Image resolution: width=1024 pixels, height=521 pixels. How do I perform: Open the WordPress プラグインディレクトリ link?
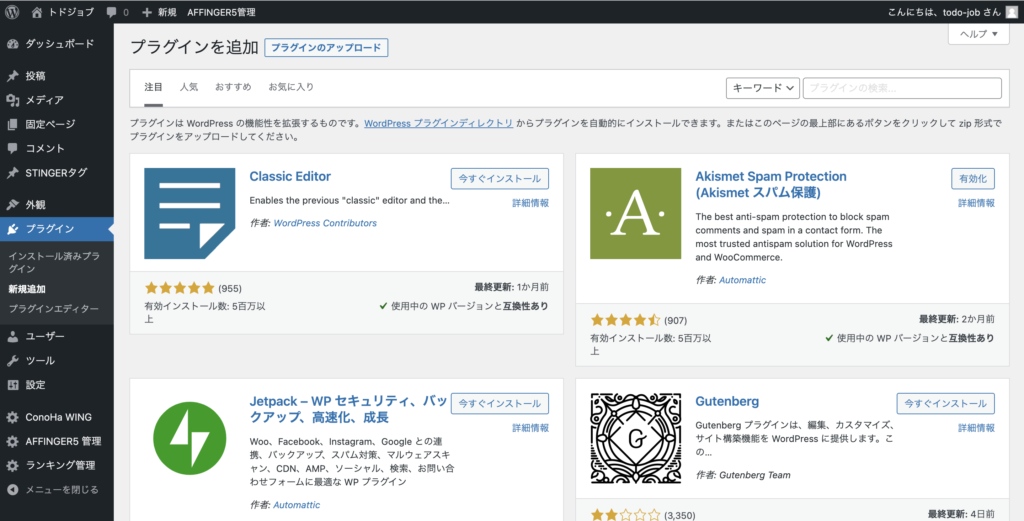tap(438, 123)
